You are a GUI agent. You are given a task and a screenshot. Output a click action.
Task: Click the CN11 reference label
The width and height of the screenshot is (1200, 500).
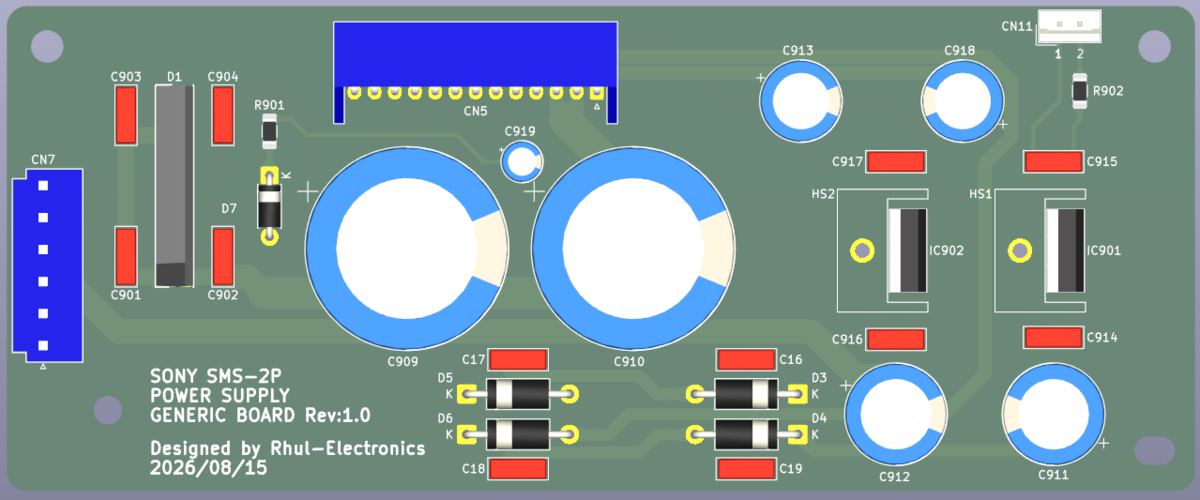(x=1016, y=27)
